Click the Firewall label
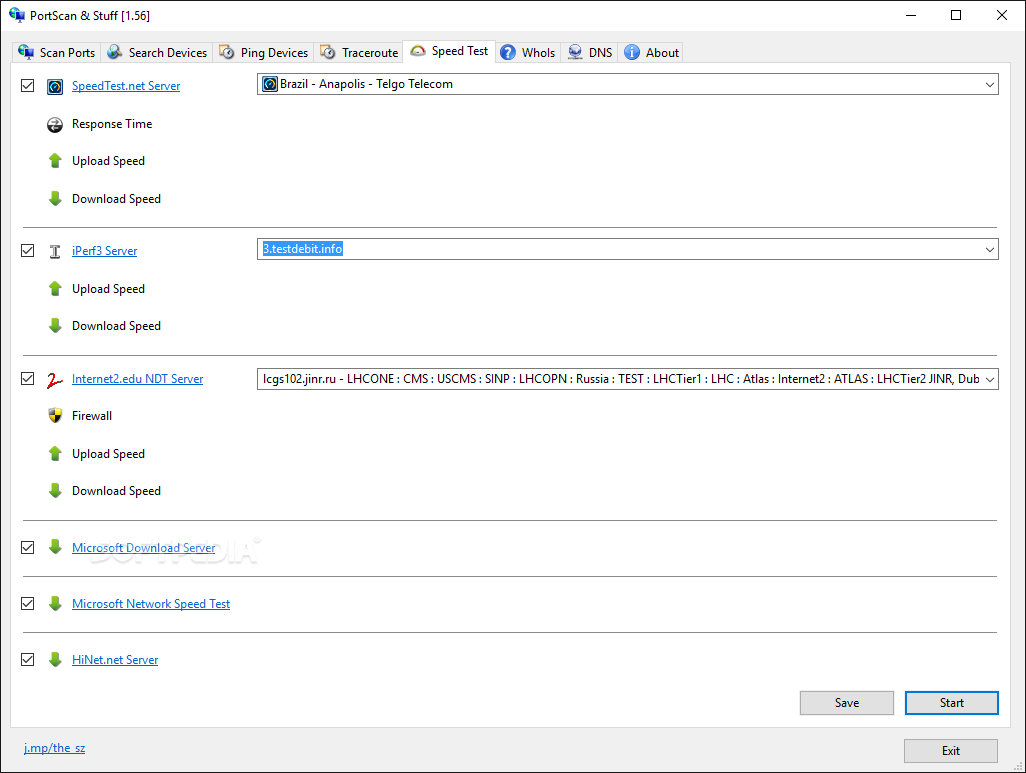 tap(92, 416)
